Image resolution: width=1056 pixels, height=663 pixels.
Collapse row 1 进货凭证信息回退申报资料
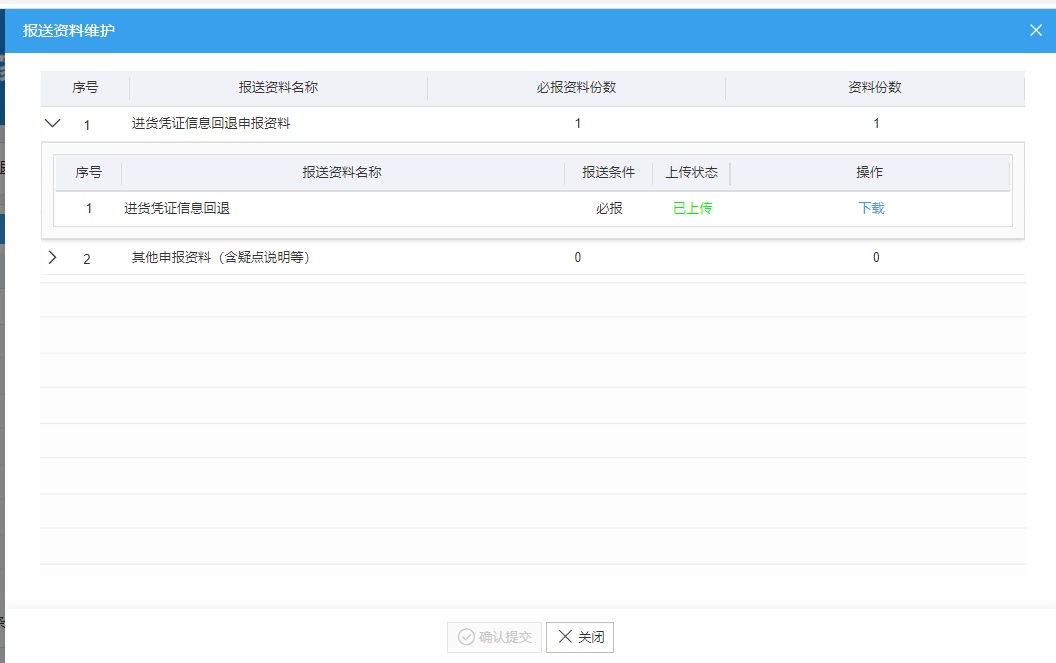[53, 123]
